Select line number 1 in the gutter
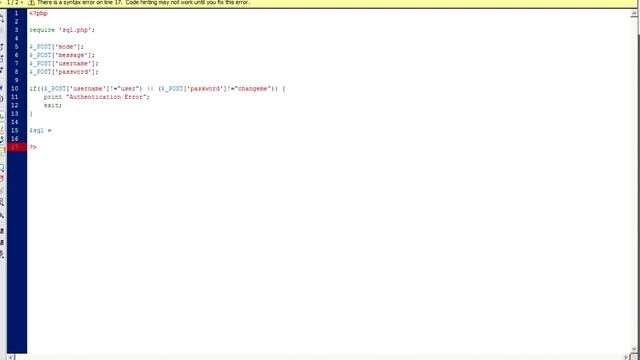640x360 pixels. pos(16,13)
